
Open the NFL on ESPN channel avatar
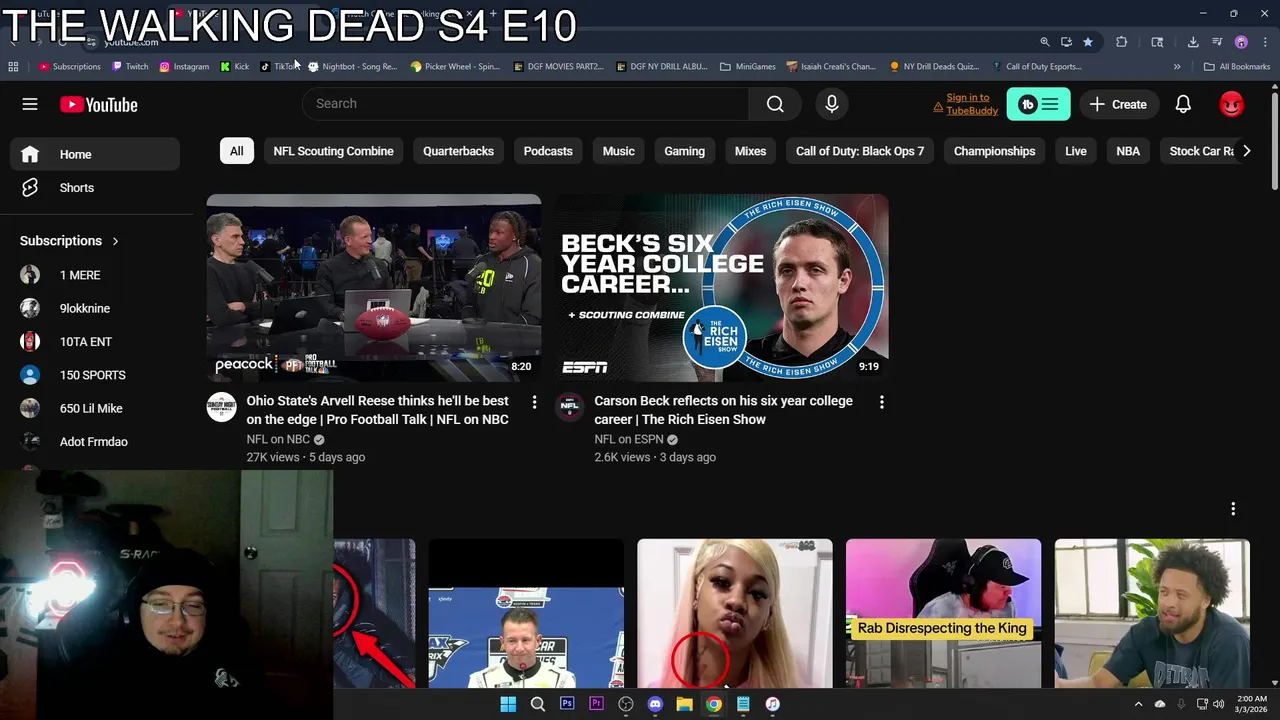[570, 407]
